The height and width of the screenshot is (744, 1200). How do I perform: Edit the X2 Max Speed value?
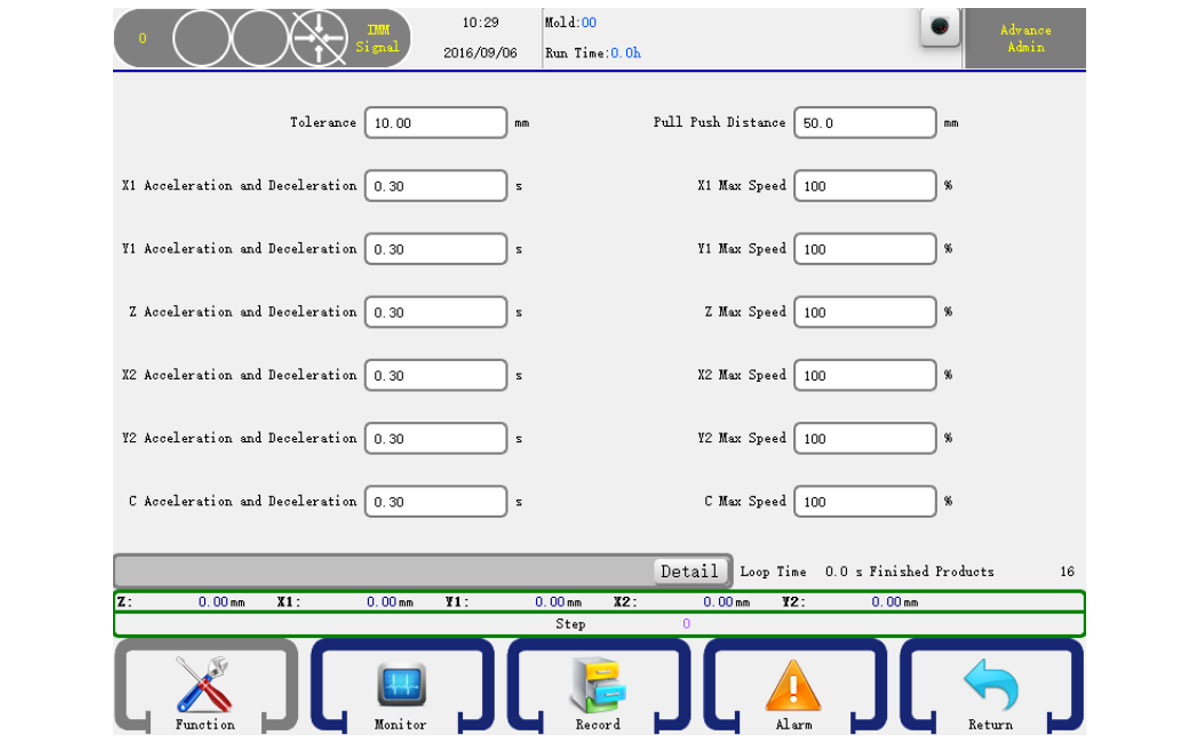pos(865,375)
